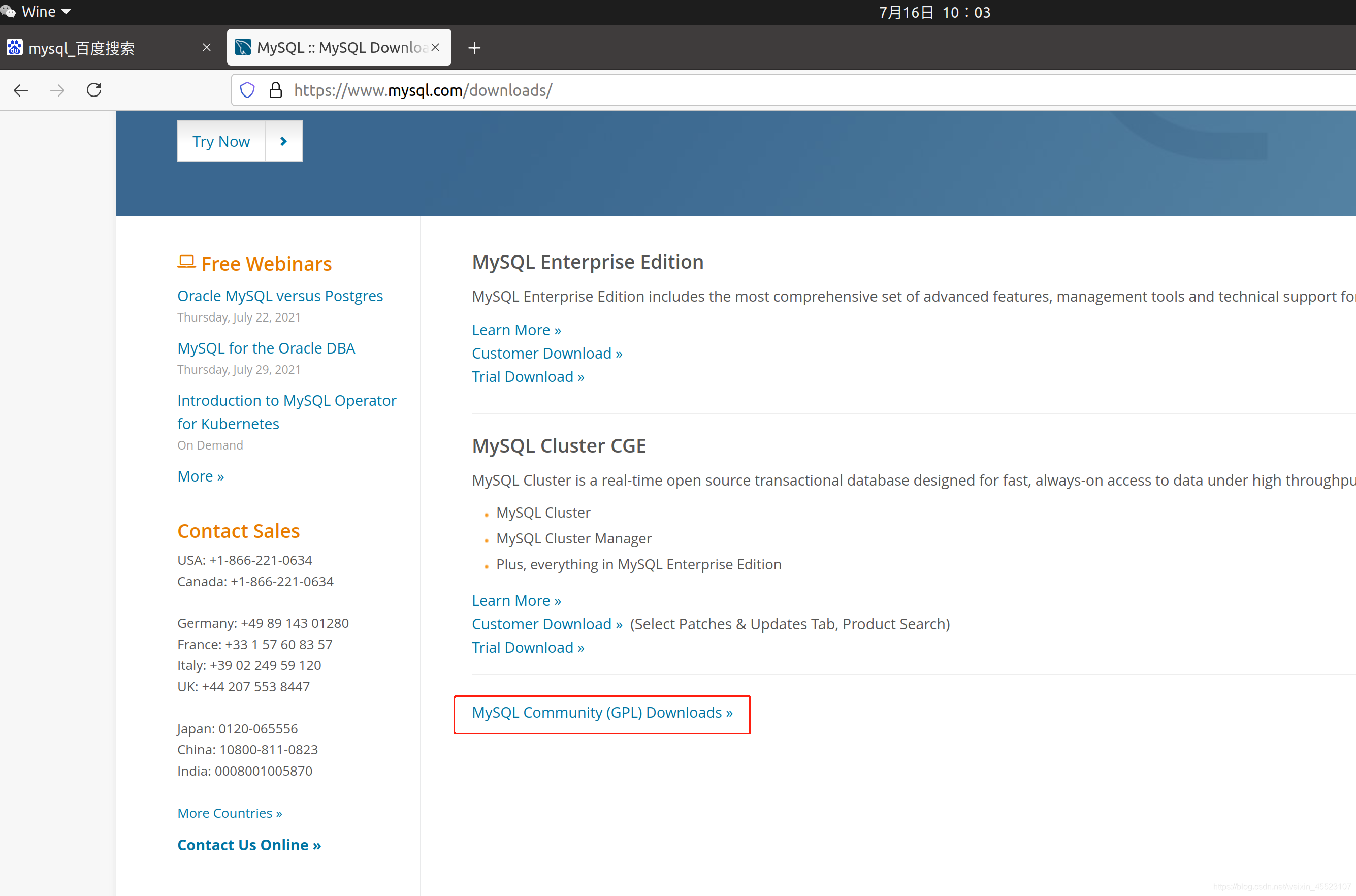The image size is (1356, 896).
Task: Click the Baidu favicon on first tab
Action: click(14, 47)
